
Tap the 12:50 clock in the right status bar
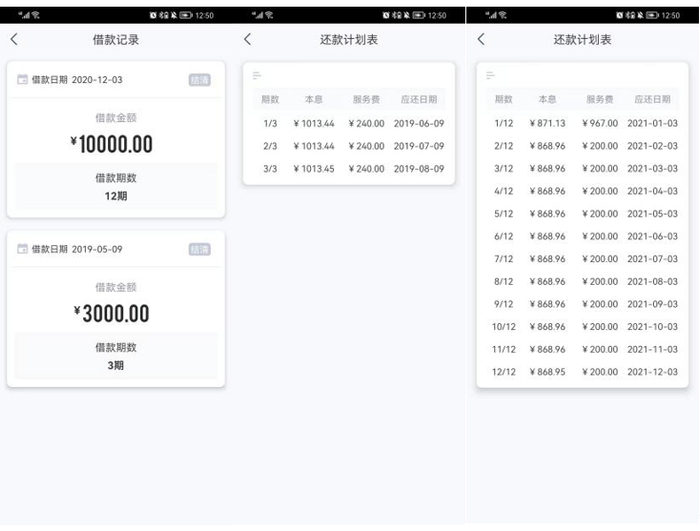click(671, 15)
